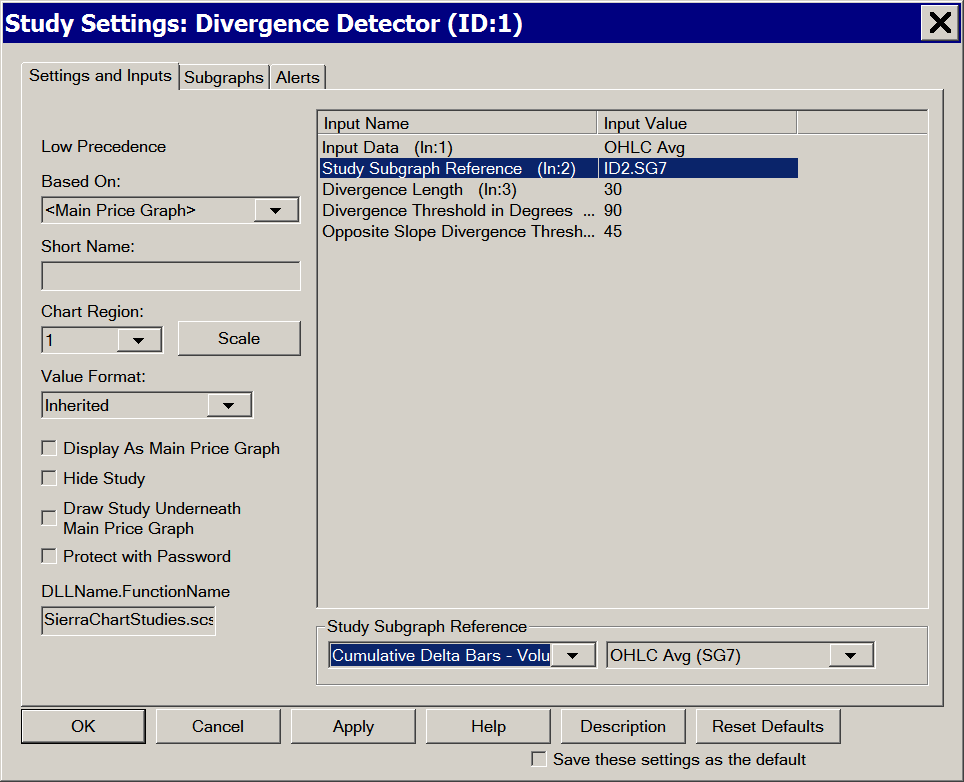Image resolution: width=964 pixels, height=782 pixels.
Task: Select the Study Subgraph Reference (In:2) row
Action: [558, 168]
